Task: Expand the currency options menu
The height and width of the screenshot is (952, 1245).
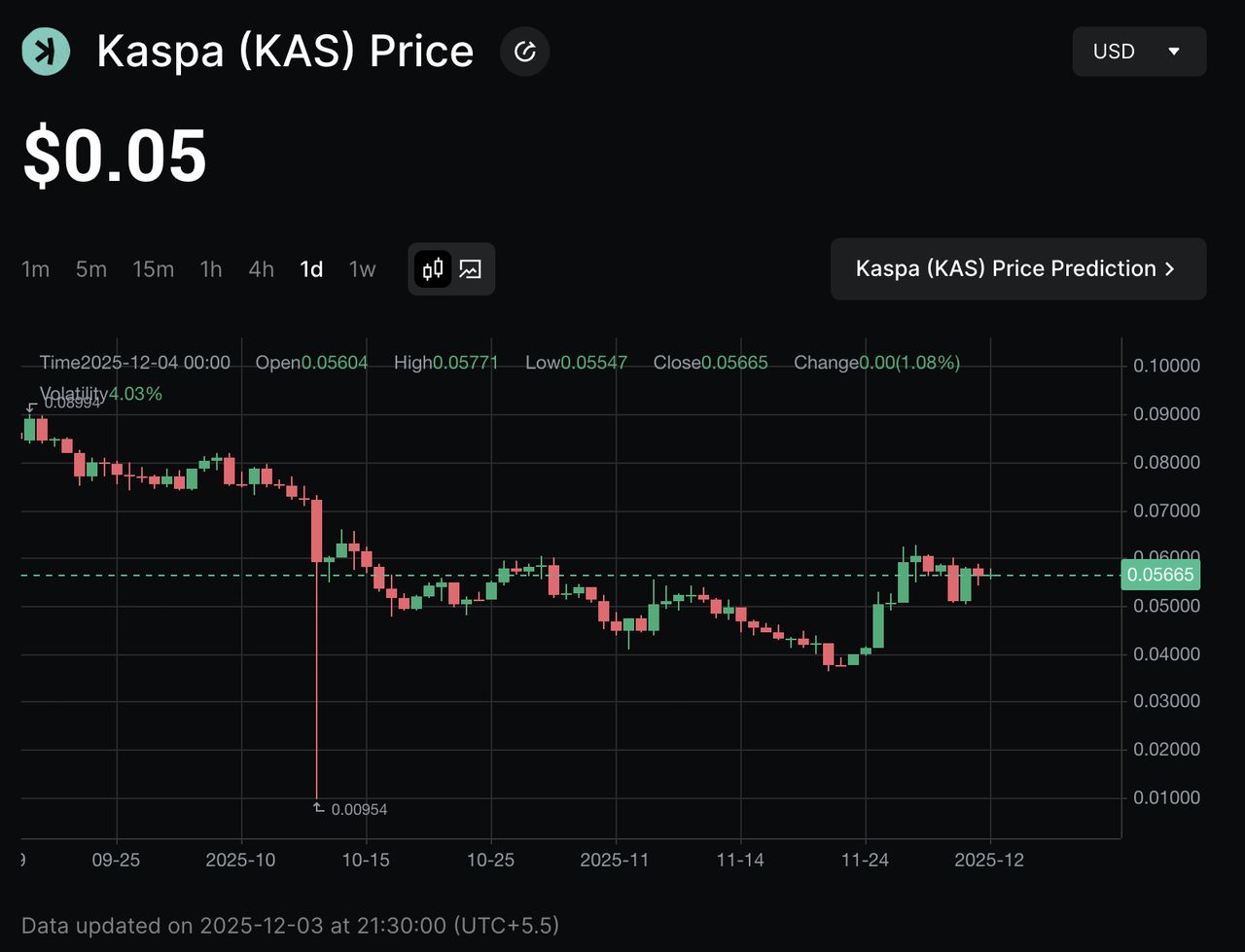Action: tap(1139, 51)
